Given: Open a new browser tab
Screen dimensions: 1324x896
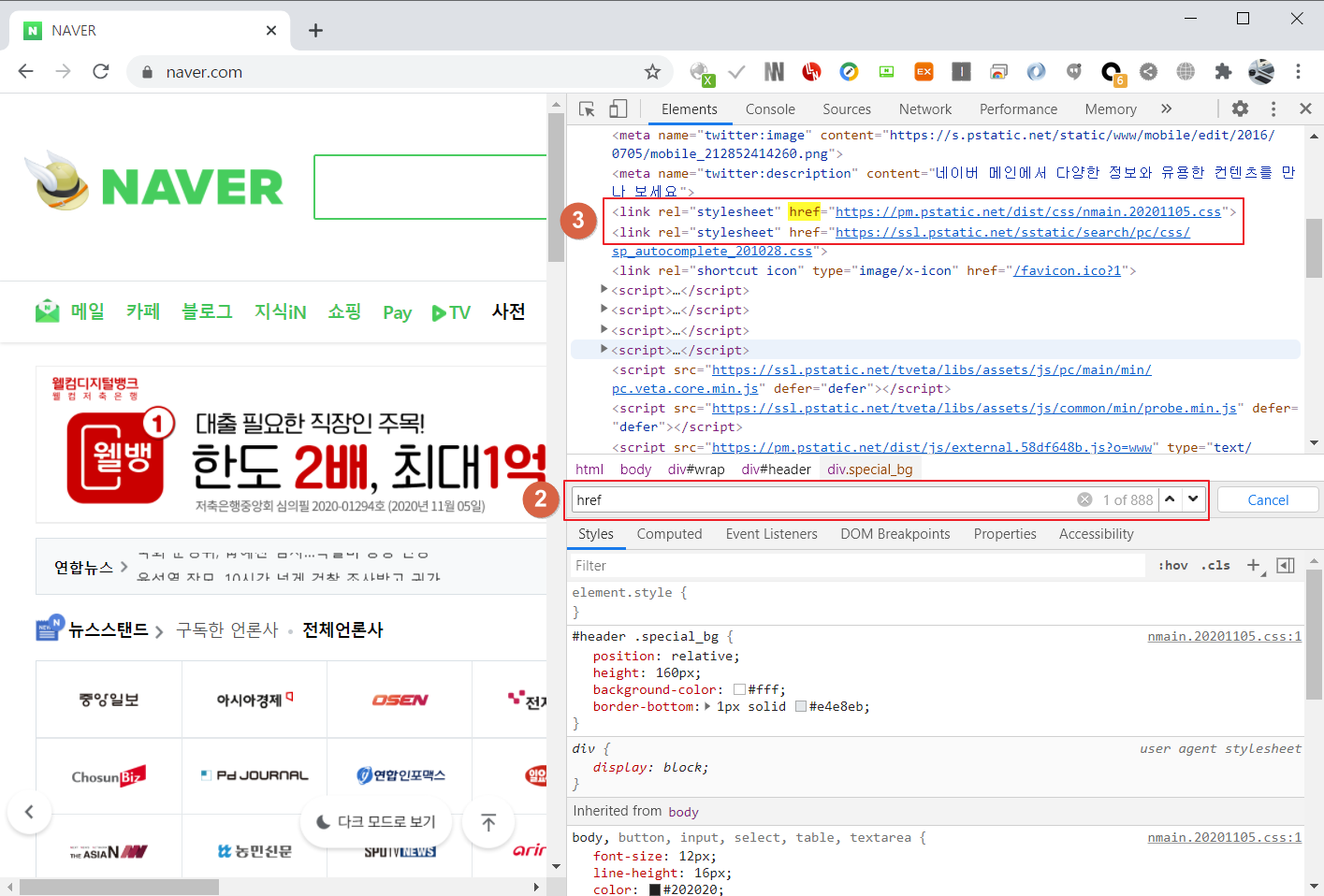Looking at the screenshot, I should pyautogui.click(x=315, y=31).
